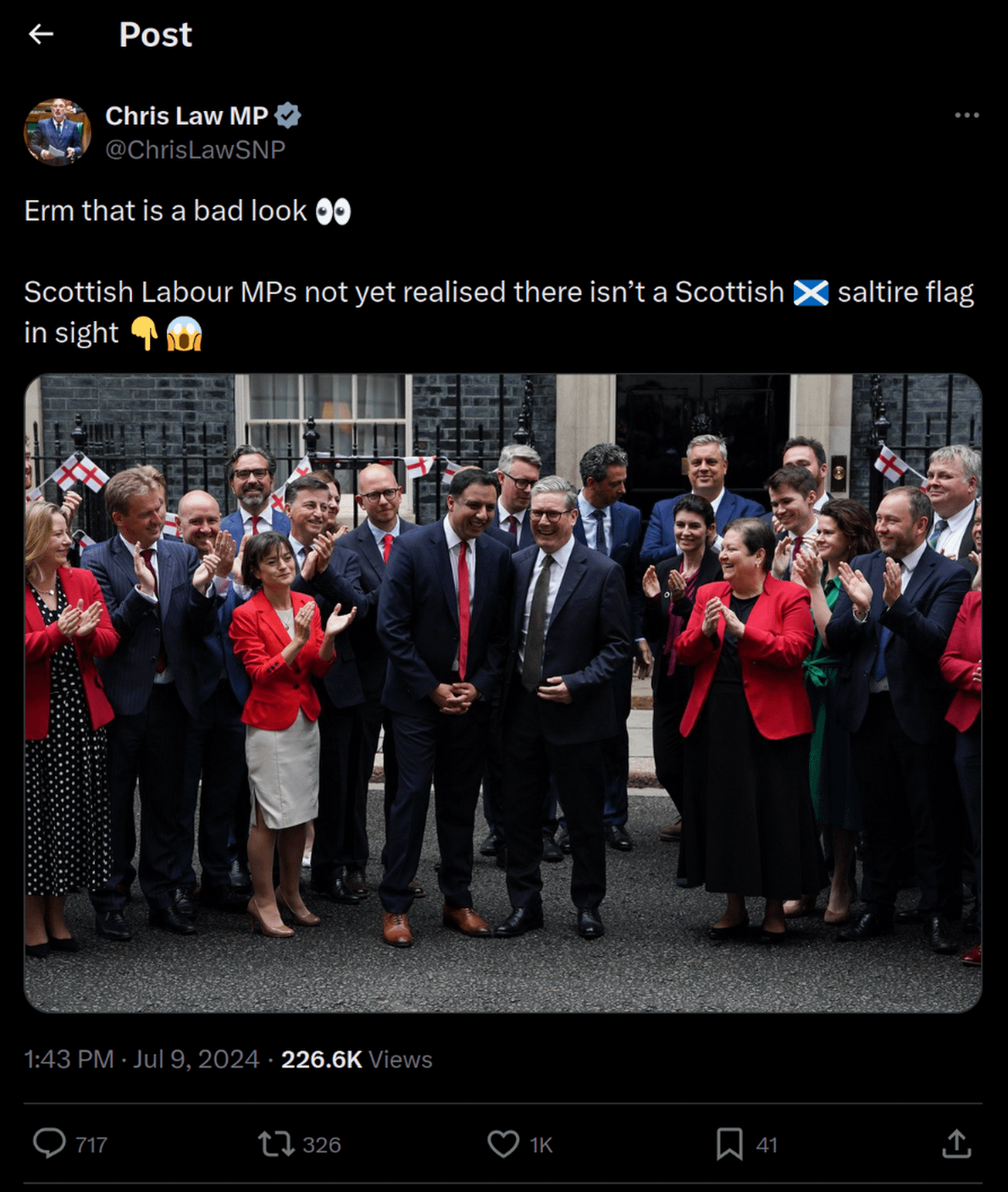Open Chris Law MP profile avatar
Viewport: 1008px width, 1192px height.
click(x=57, y=132)
